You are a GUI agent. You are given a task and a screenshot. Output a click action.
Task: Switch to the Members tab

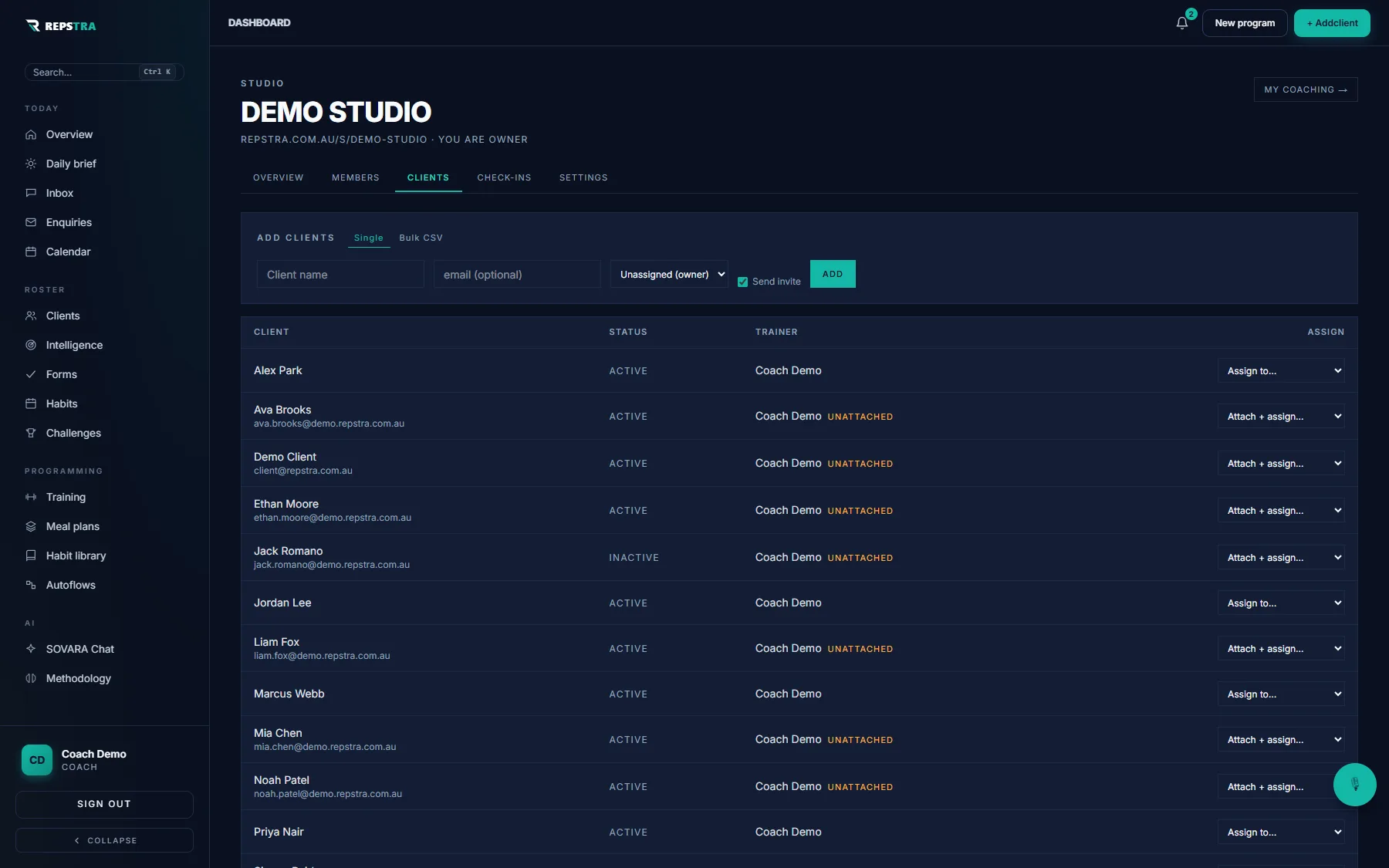(356, 177)
